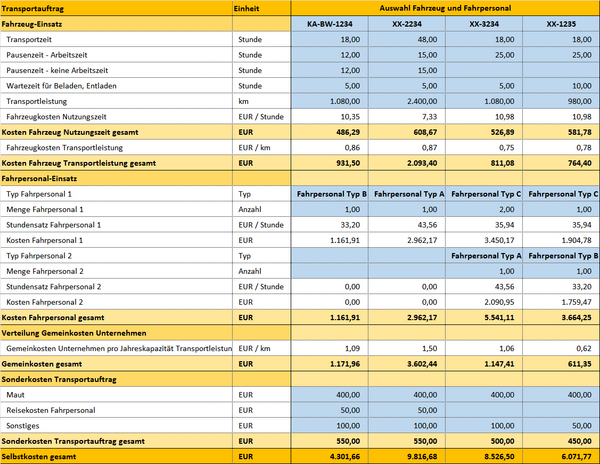Screen dimensions: 600x464
Task: Click Pausenzeit - keine Arbeitszeit value 15,00
Action: [x=407, y=70]
